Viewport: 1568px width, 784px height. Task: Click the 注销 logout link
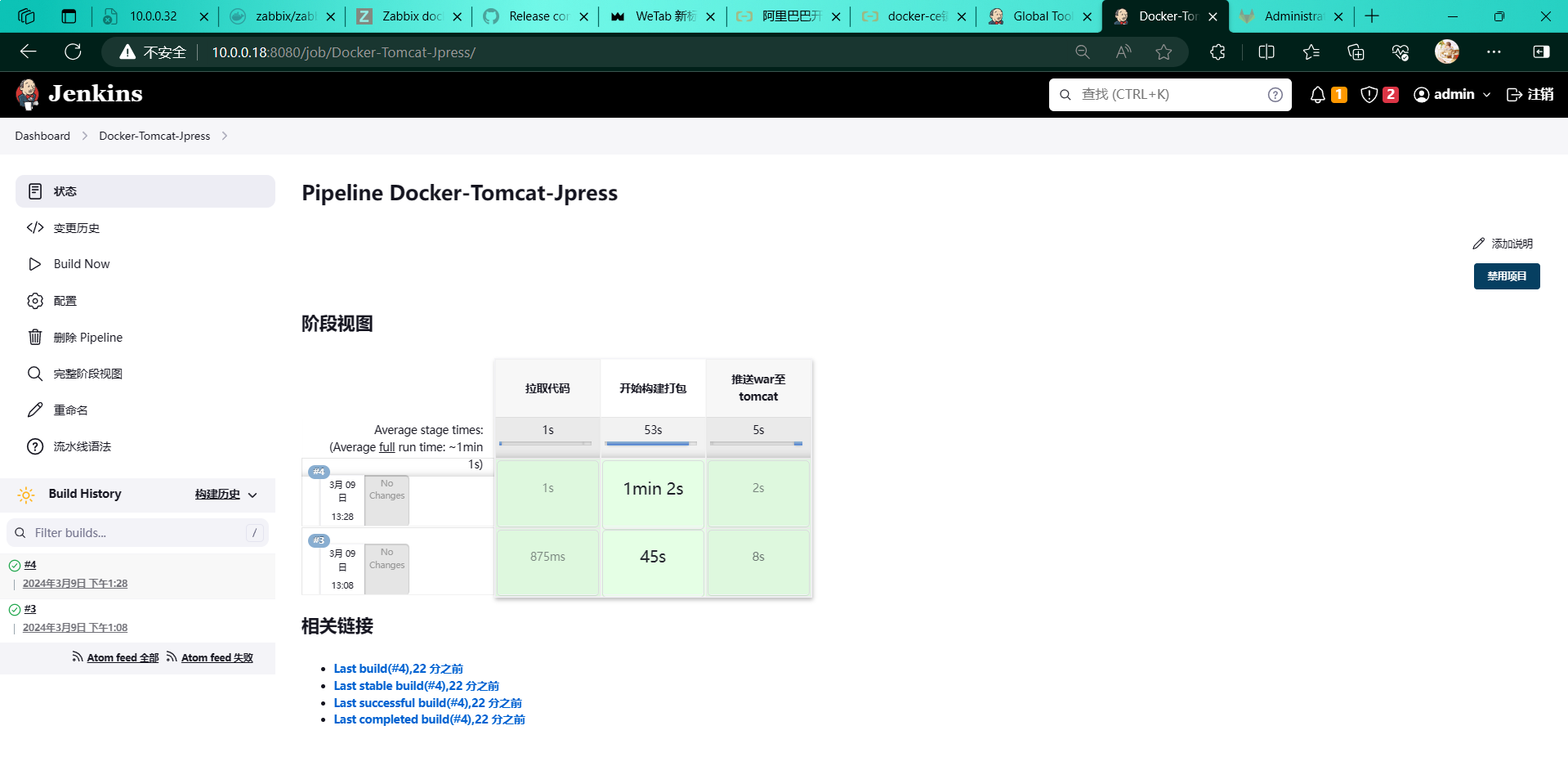coord(1530,95)
